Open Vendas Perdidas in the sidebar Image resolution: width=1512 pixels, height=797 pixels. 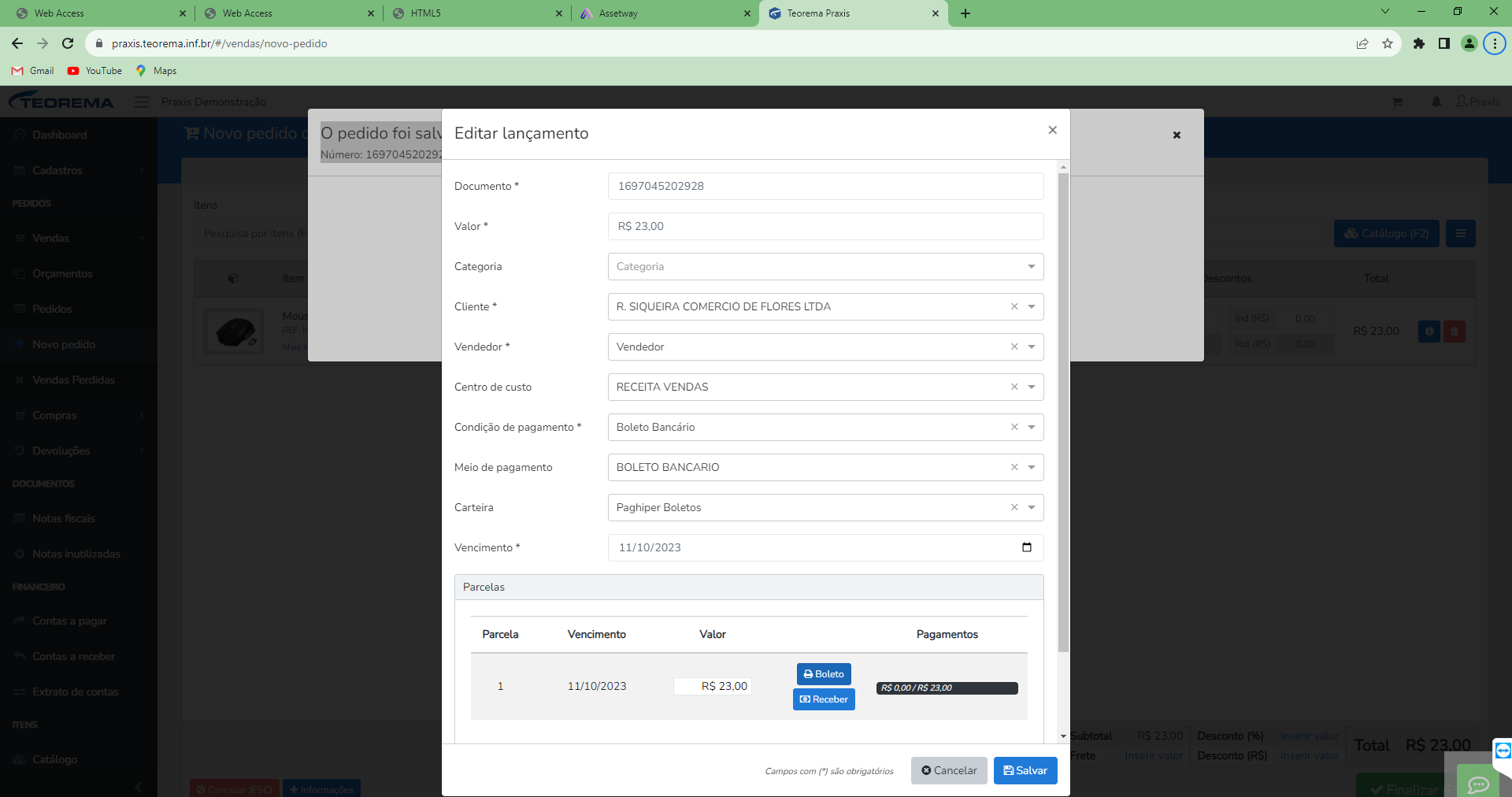pos(73,380)
